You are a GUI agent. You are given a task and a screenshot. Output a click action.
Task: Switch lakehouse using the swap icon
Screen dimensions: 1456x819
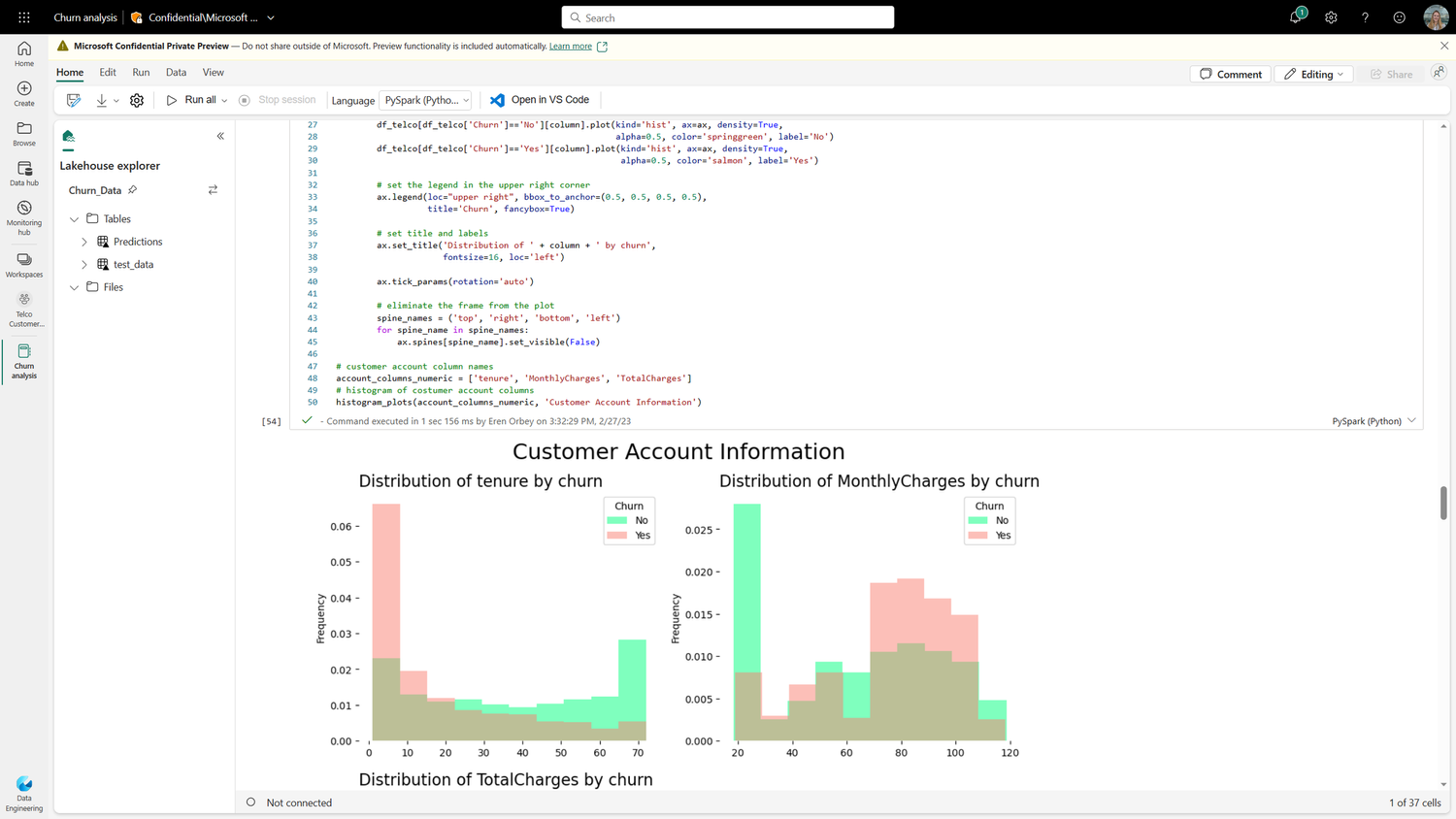click(213, 190)
